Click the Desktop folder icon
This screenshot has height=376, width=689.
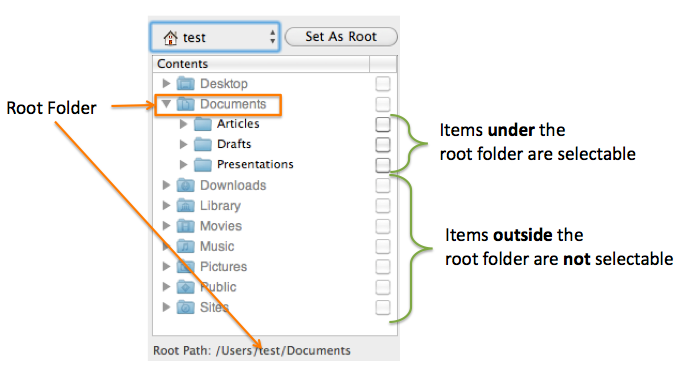pos(185,83)
